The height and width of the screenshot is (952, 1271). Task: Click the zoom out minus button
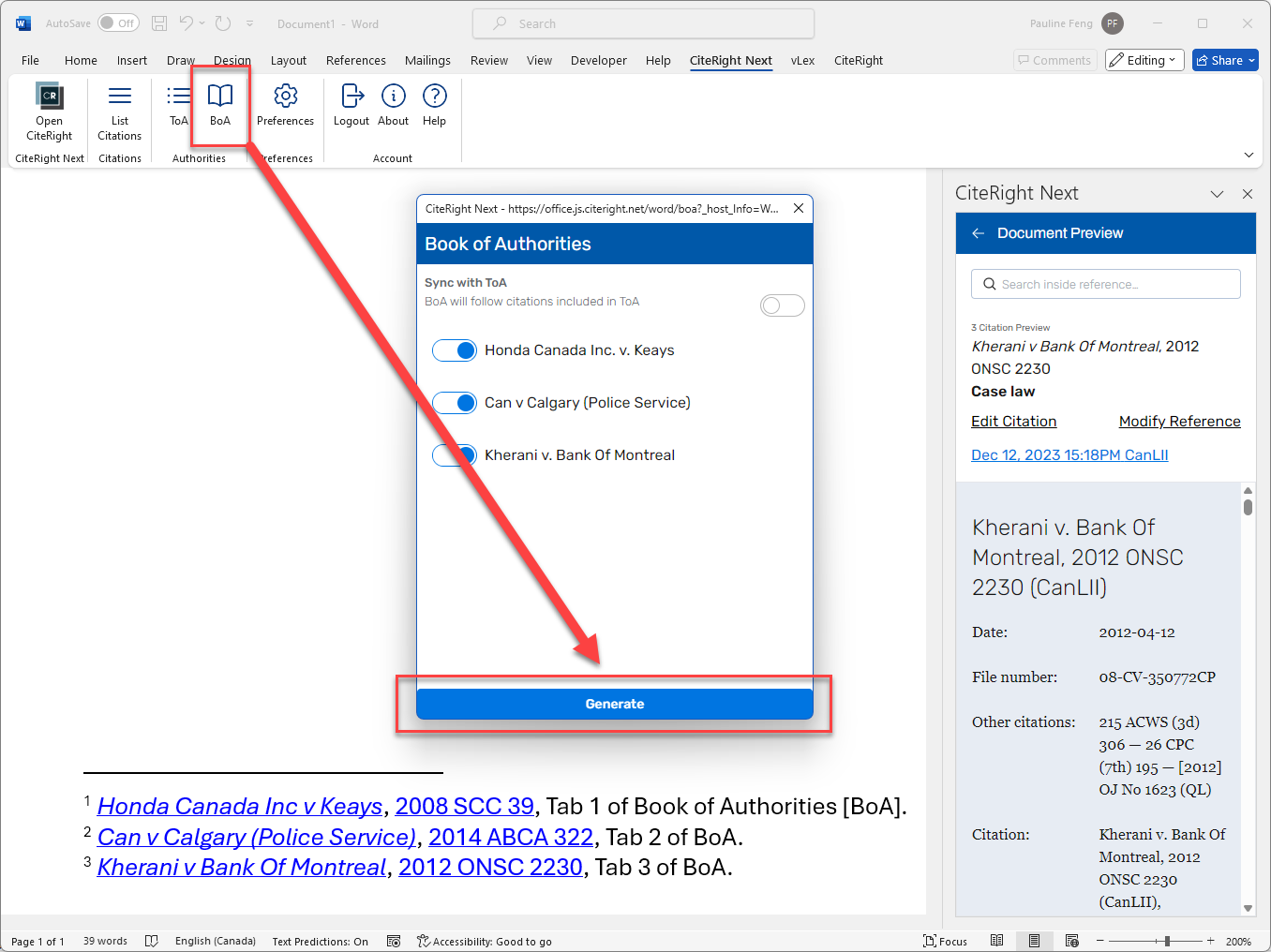point(1100,941)
